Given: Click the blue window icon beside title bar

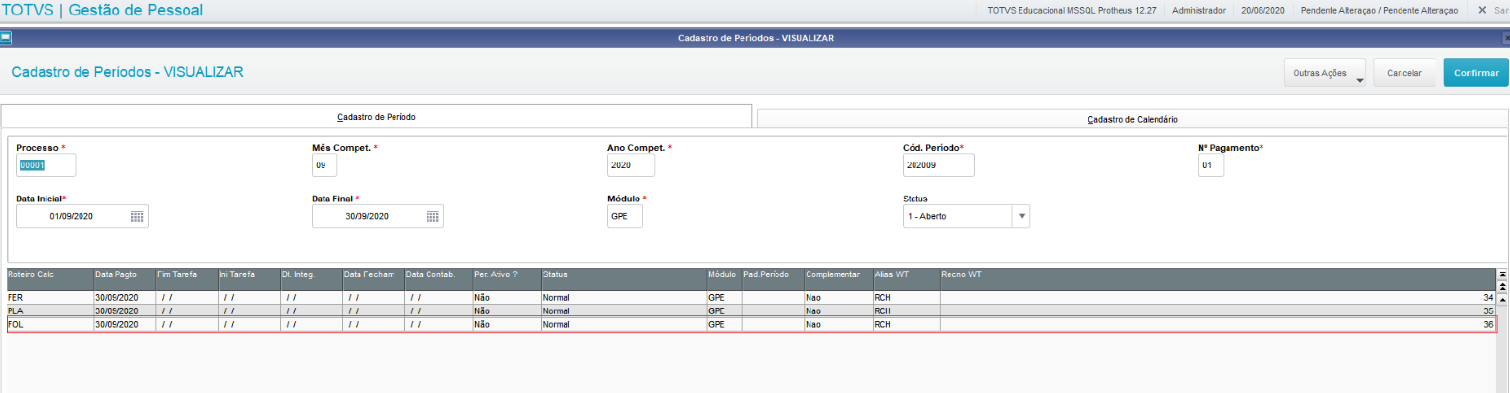Looking at the screenshot, I should pyautogui.click(x=5, y=38).
